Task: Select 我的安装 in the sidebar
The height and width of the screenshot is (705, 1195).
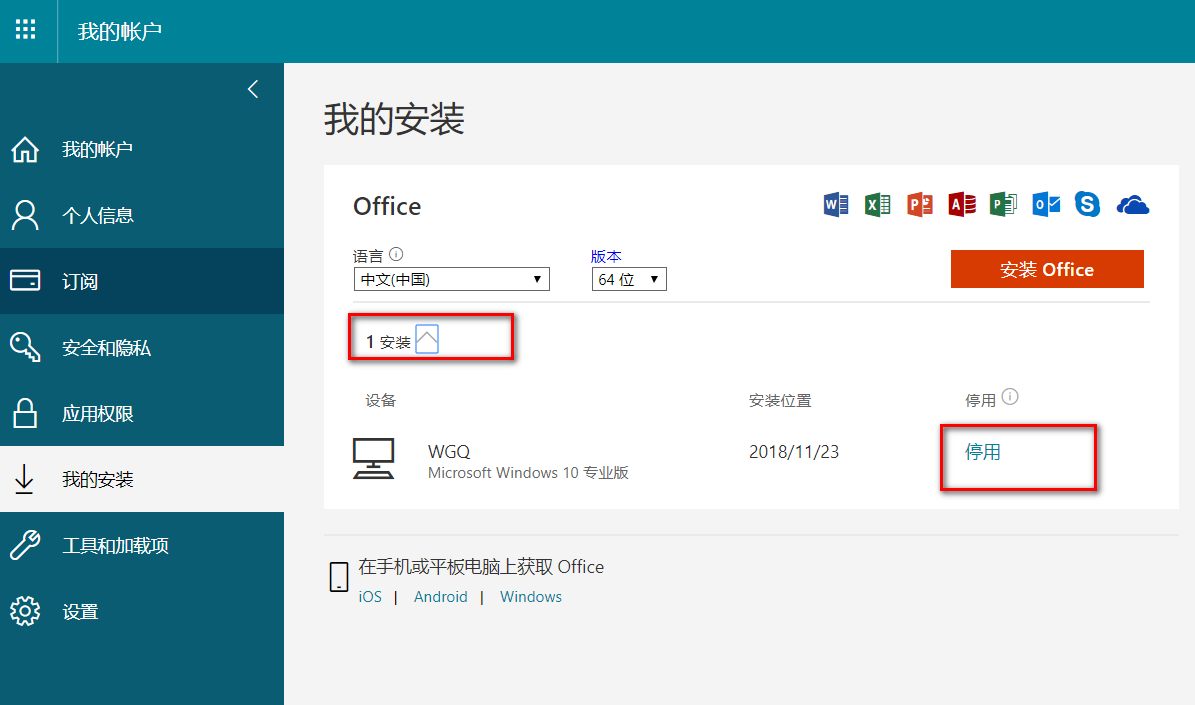Action: [x=142, y=479]
